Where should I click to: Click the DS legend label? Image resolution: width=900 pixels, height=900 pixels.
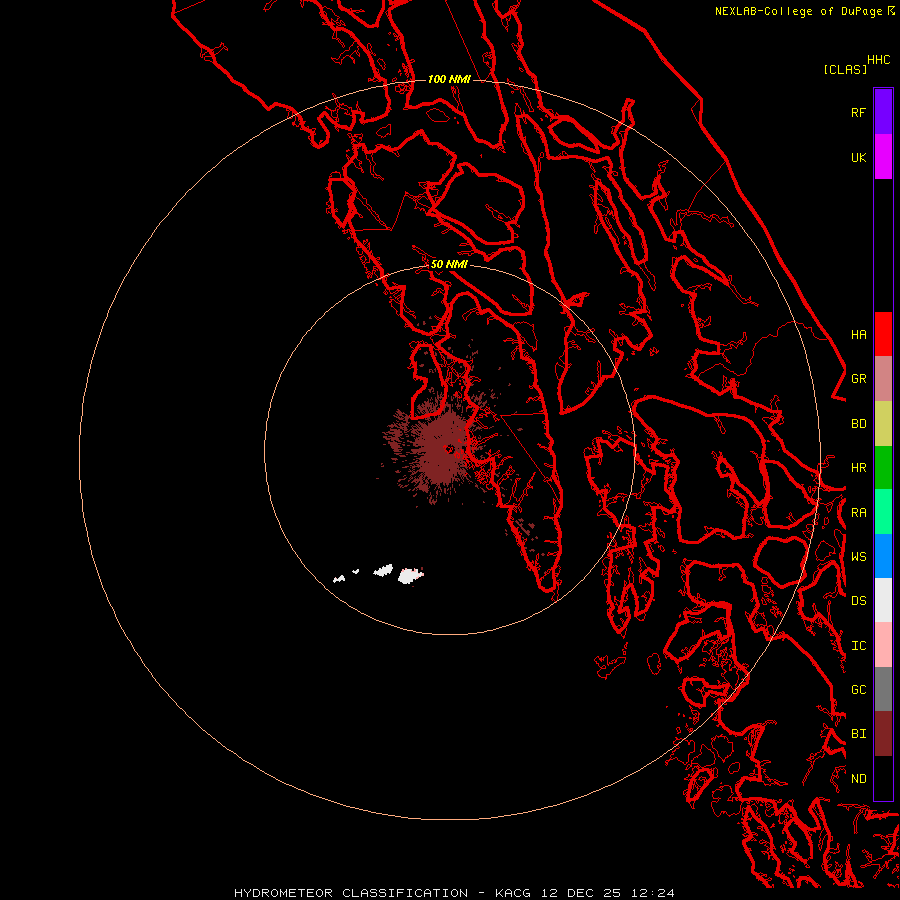pyautogui.click(x=858, y=601)
